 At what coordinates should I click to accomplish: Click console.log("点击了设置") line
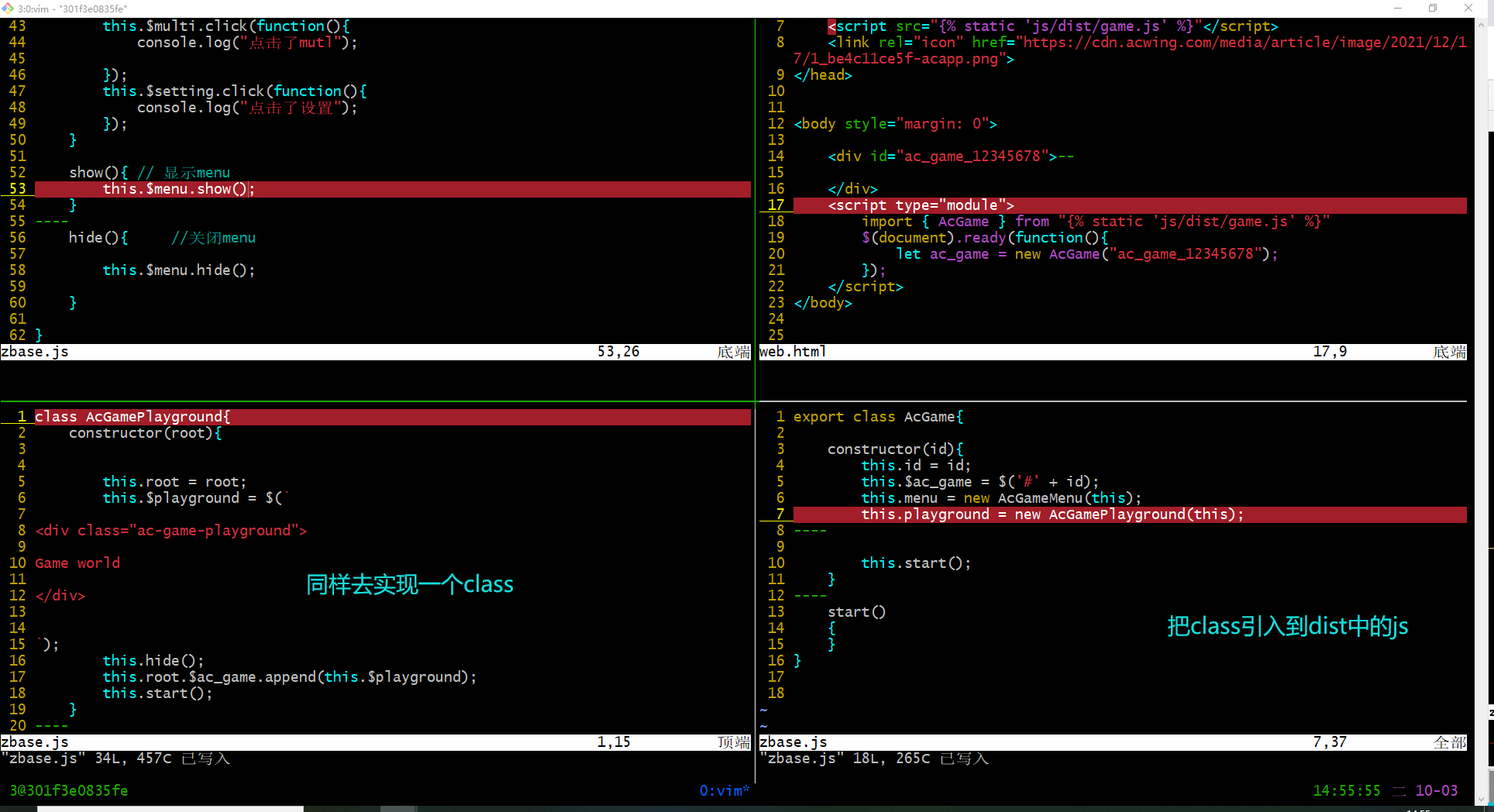pyautogui.click(x=247, y=108)
